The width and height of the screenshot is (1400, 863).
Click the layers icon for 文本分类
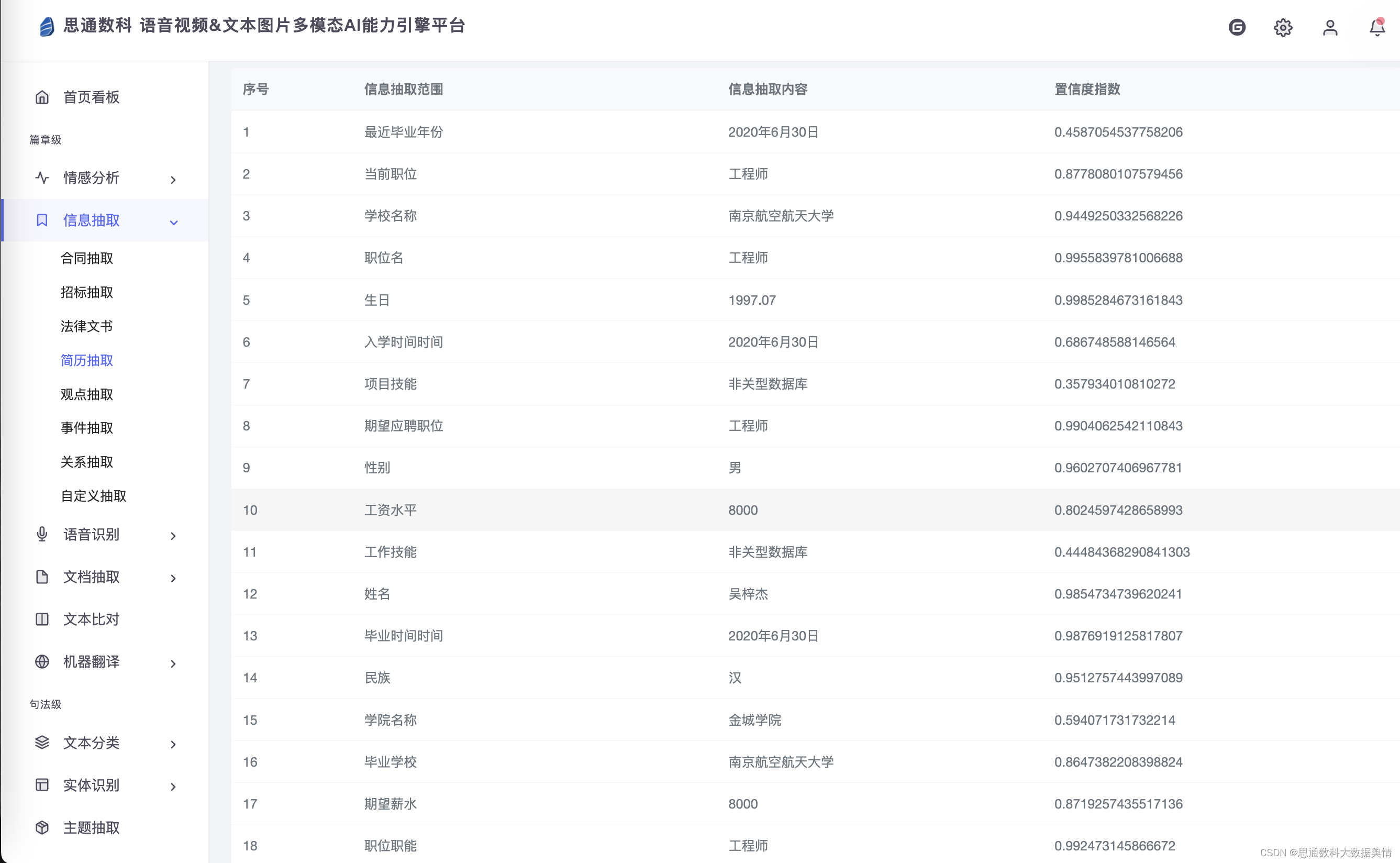42,743
